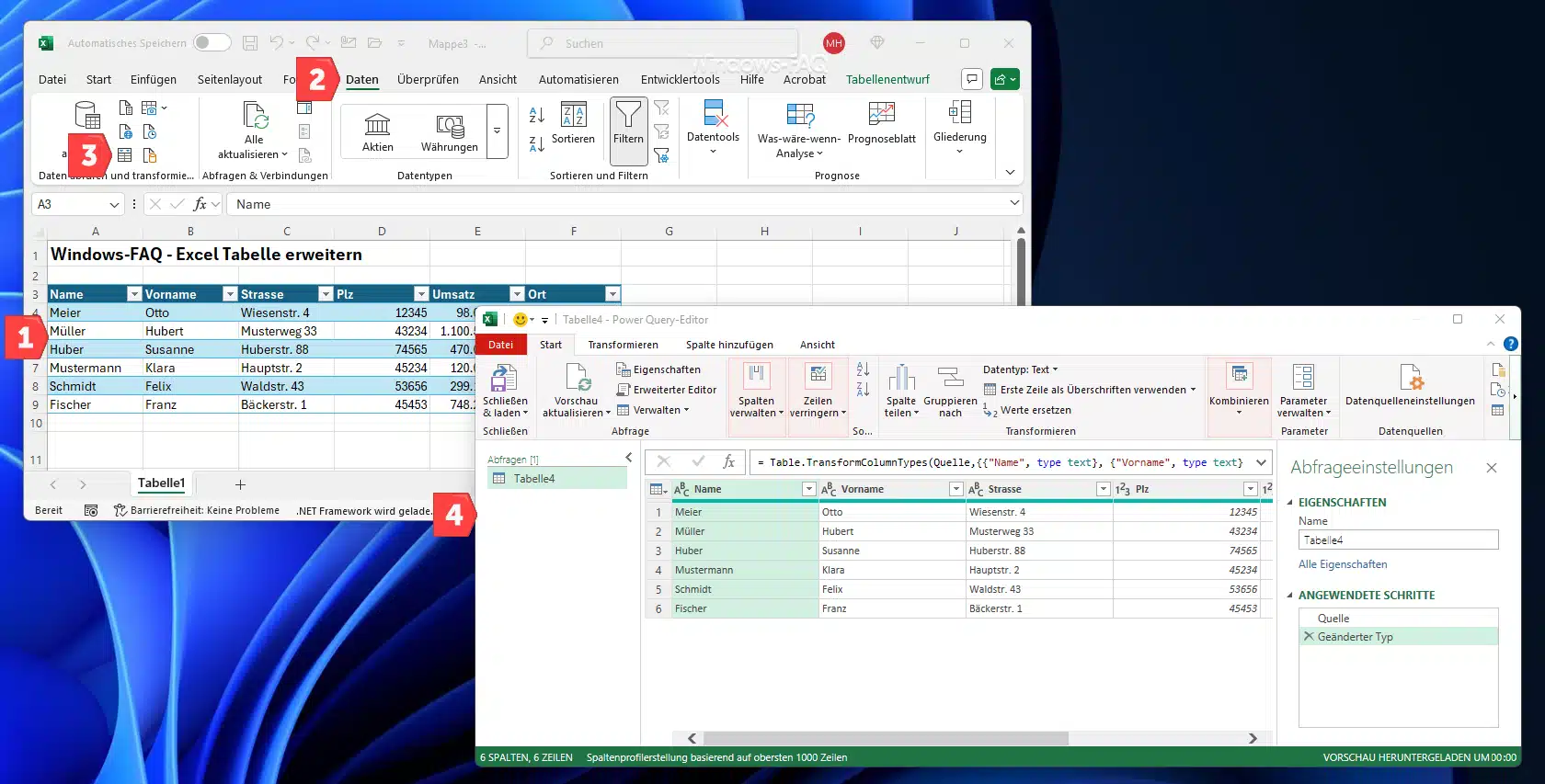The width and height of the screenshot is (1545, 784).
Task: Click the Währungen data type icon
Action: 449,124
